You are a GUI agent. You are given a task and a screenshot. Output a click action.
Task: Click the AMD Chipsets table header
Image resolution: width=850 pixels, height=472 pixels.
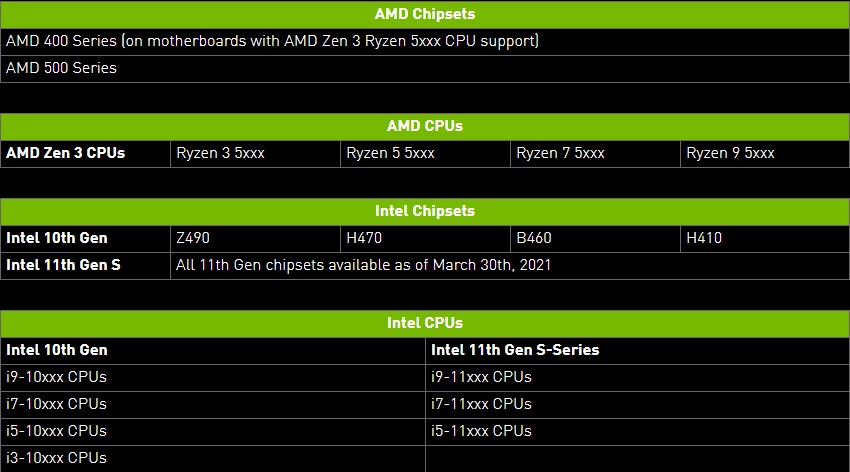425,14
